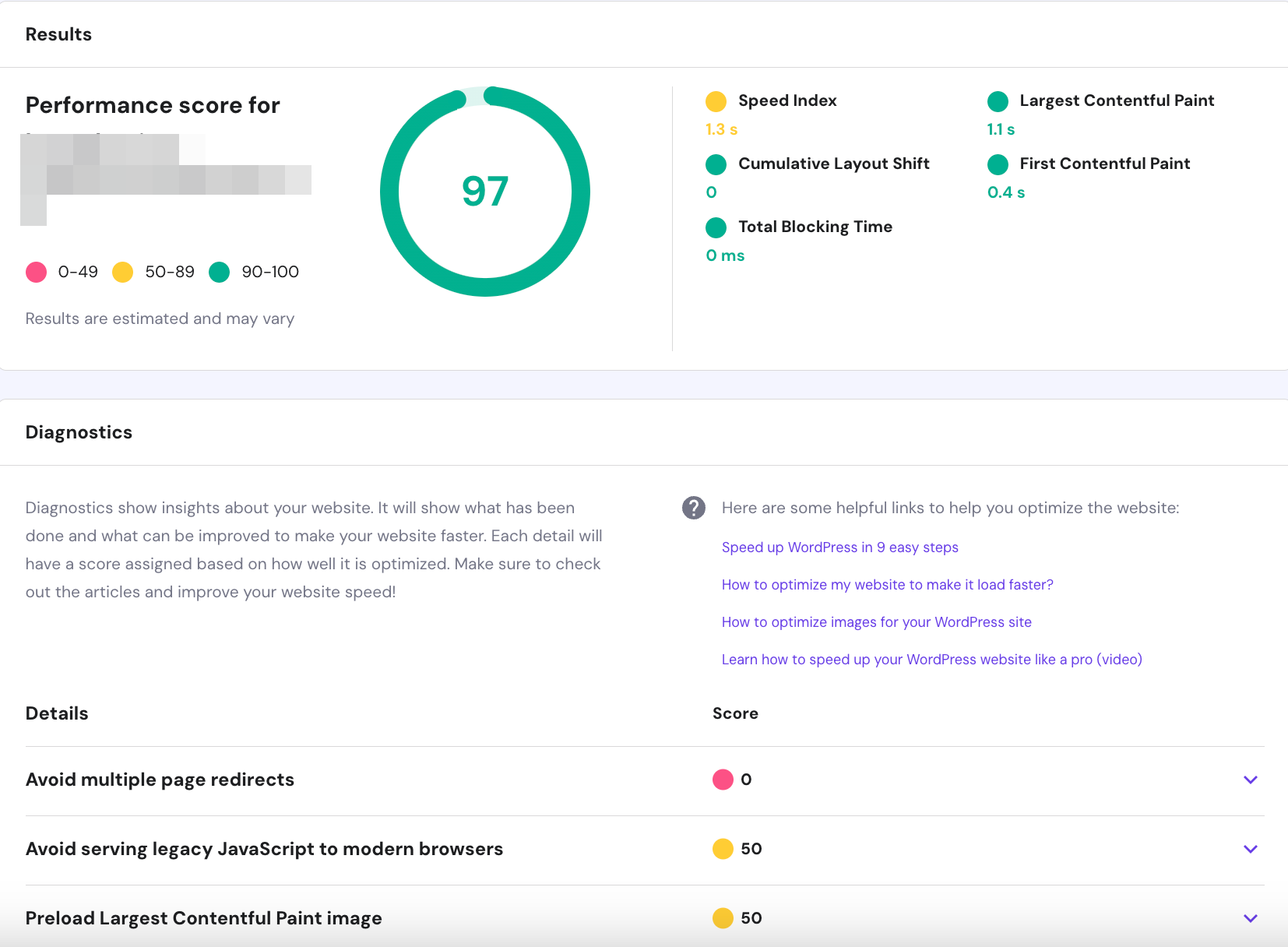
Task: Expand the Preload Largest Contentful Paint row
Action: [x=1251, y=917]
